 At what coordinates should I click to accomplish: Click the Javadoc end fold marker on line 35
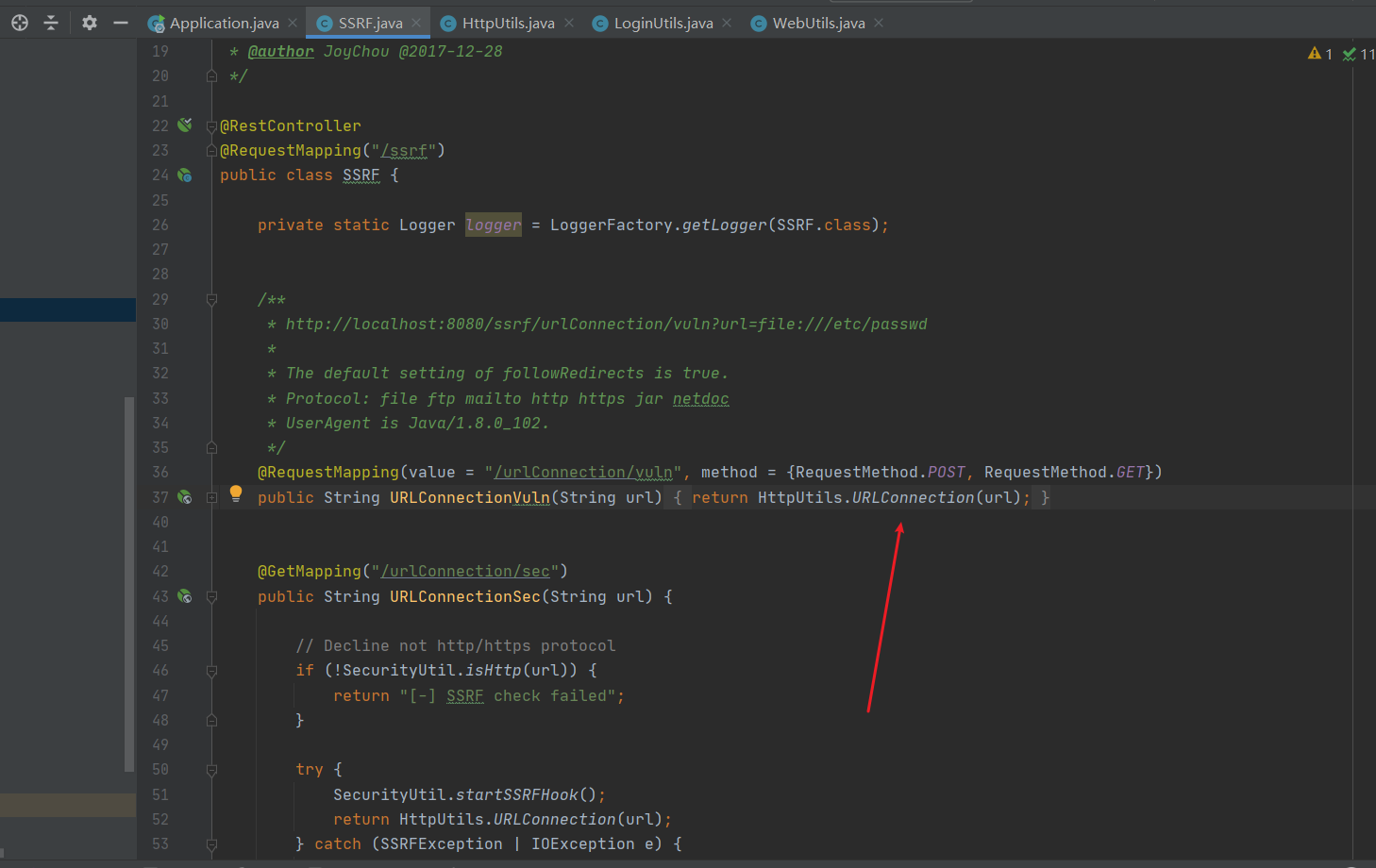212,447
